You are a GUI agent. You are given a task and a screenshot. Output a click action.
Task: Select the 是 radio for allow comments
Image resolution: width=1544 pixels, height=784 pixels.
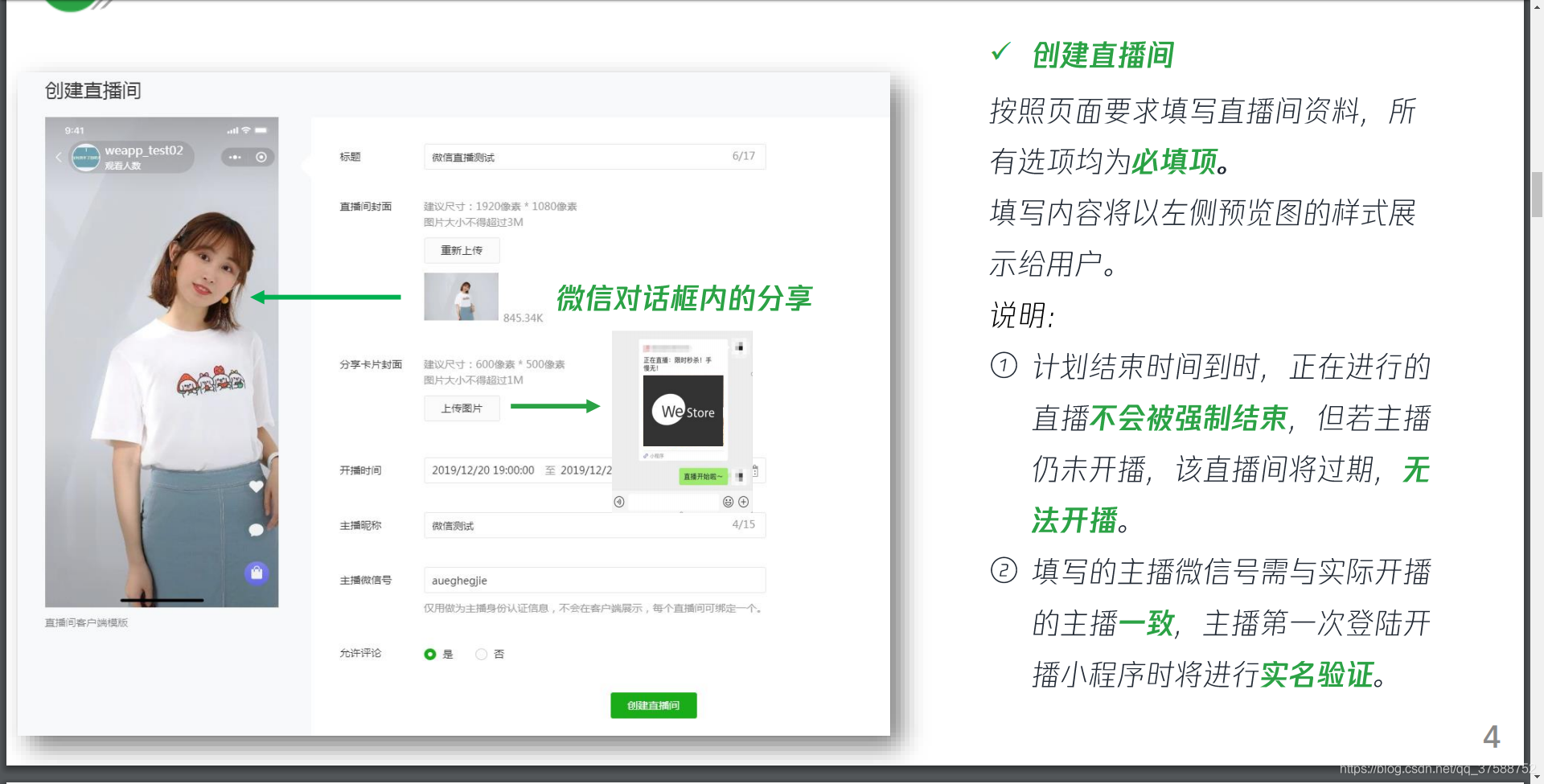430,654
